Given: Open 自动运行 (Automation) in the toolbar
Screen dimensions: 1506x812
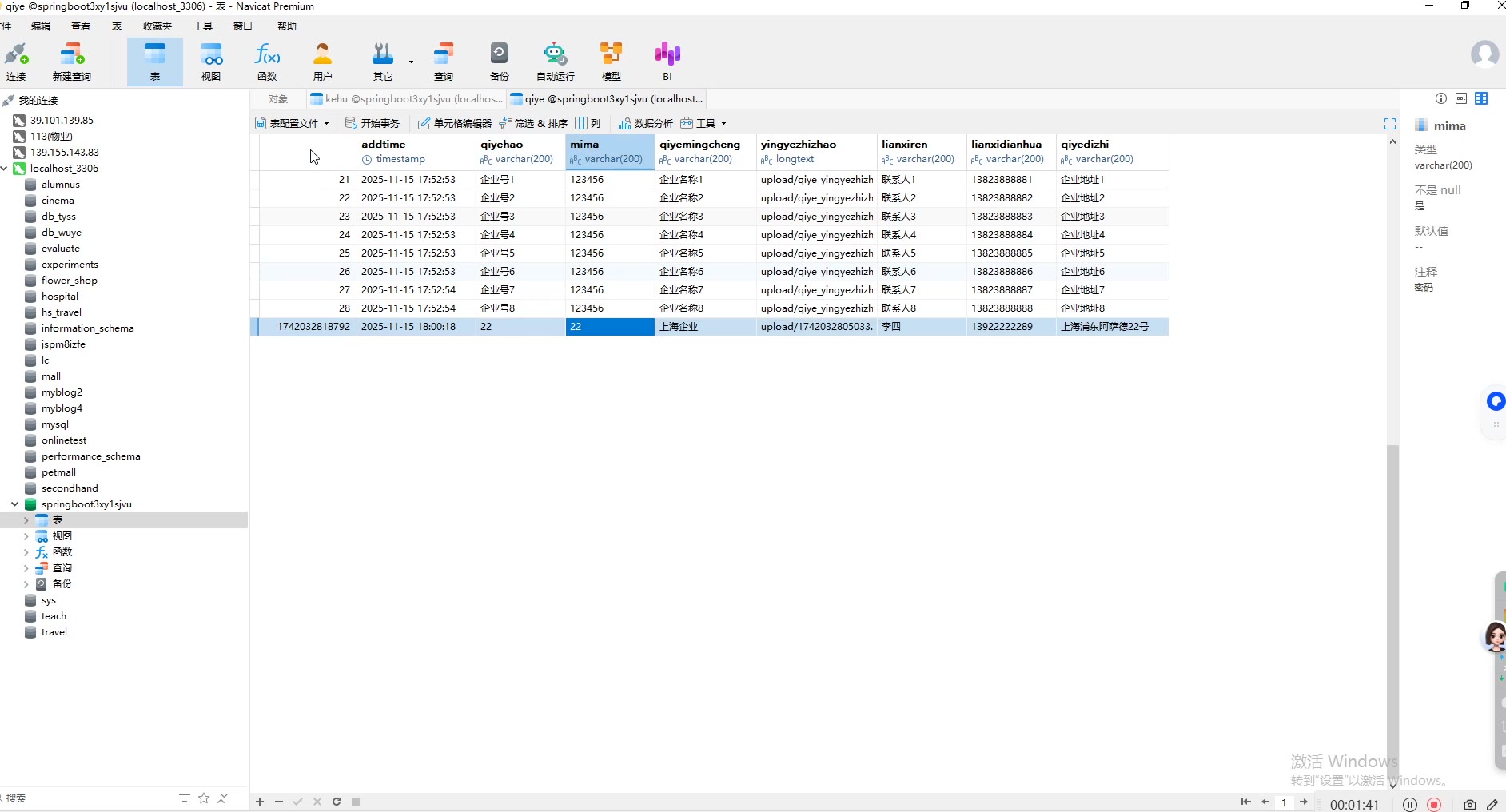Looking at the screenshot, I should point(556,62).
